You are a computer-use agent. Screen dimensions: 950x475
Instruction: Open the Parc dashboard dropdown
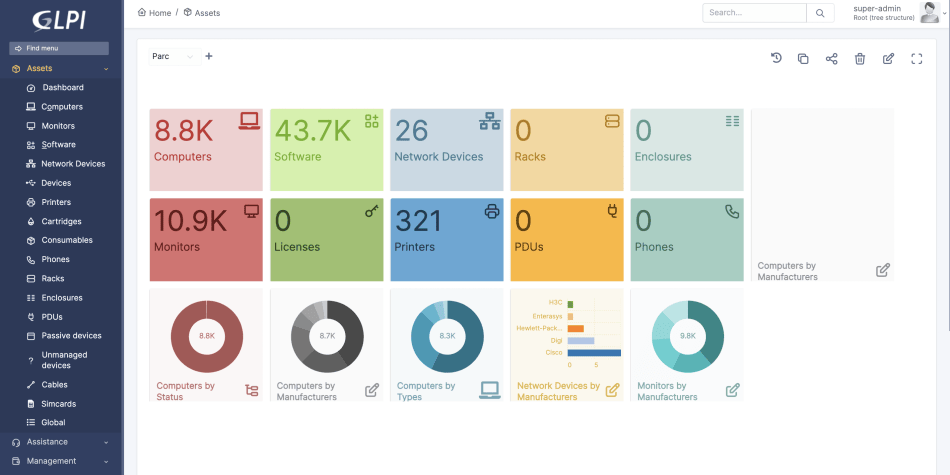coord(174,56)
